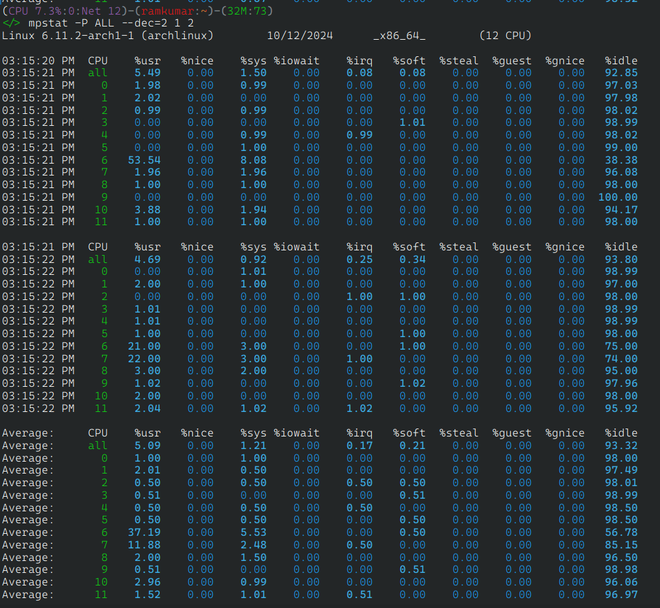
Task: Click the 37.19 average %usr value
Action: coord(143,533)
